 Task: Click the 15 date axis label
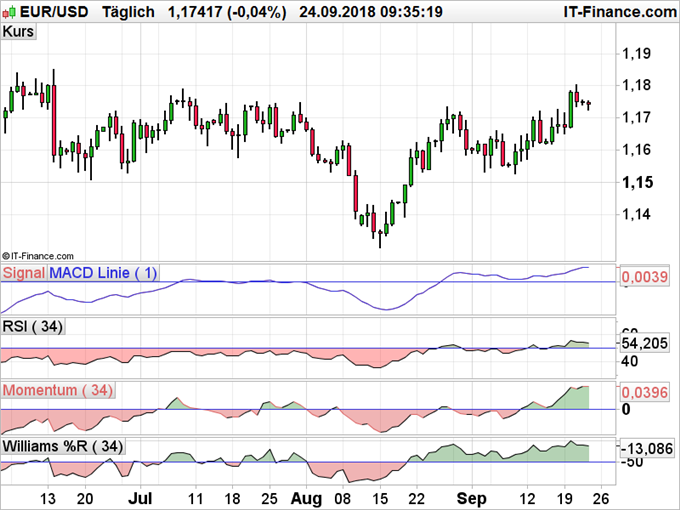(380, 499)
